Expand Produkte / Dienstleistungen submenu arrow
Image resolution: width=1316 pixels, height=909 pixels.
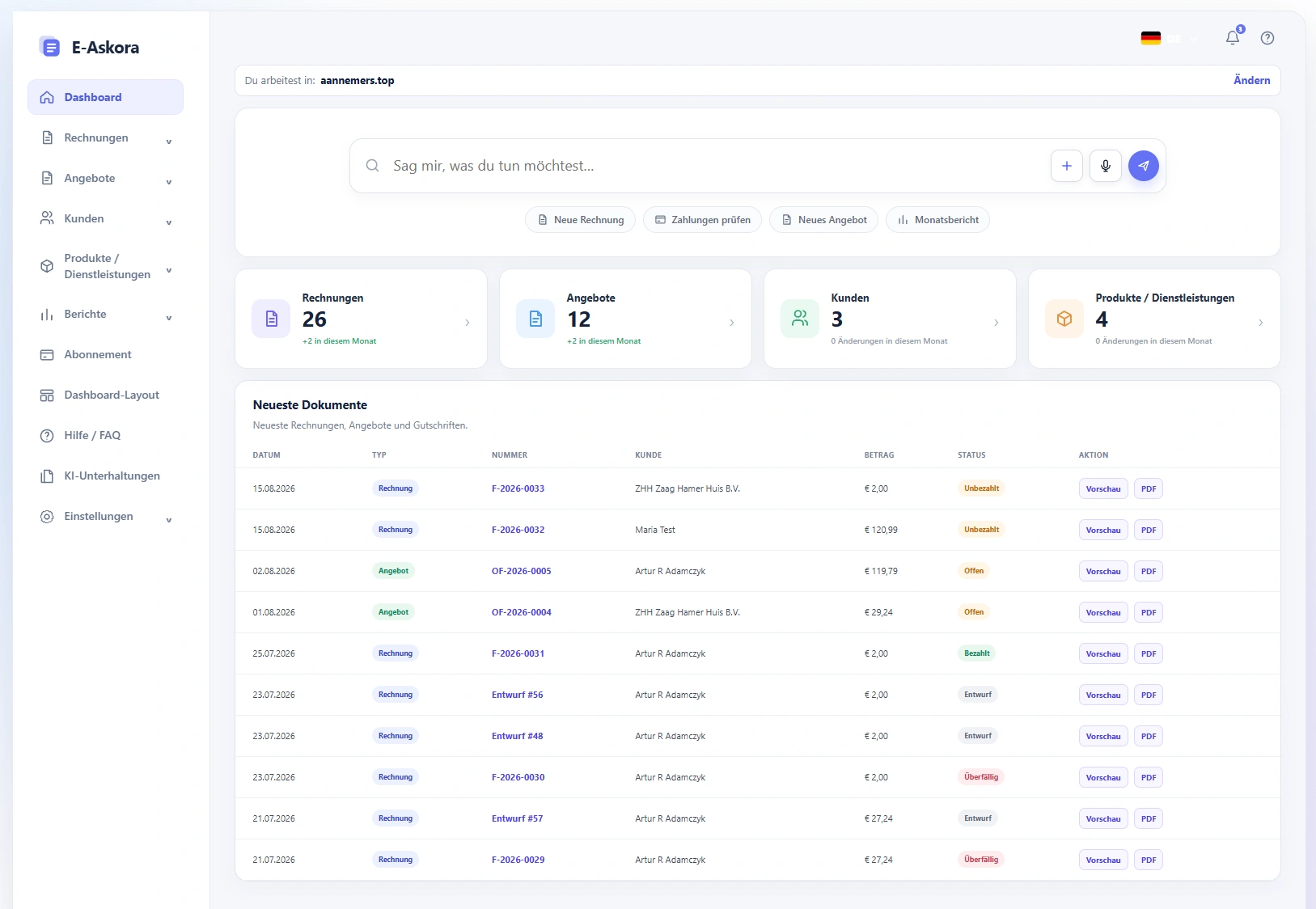pyautogui.click(x=169, y=270)
